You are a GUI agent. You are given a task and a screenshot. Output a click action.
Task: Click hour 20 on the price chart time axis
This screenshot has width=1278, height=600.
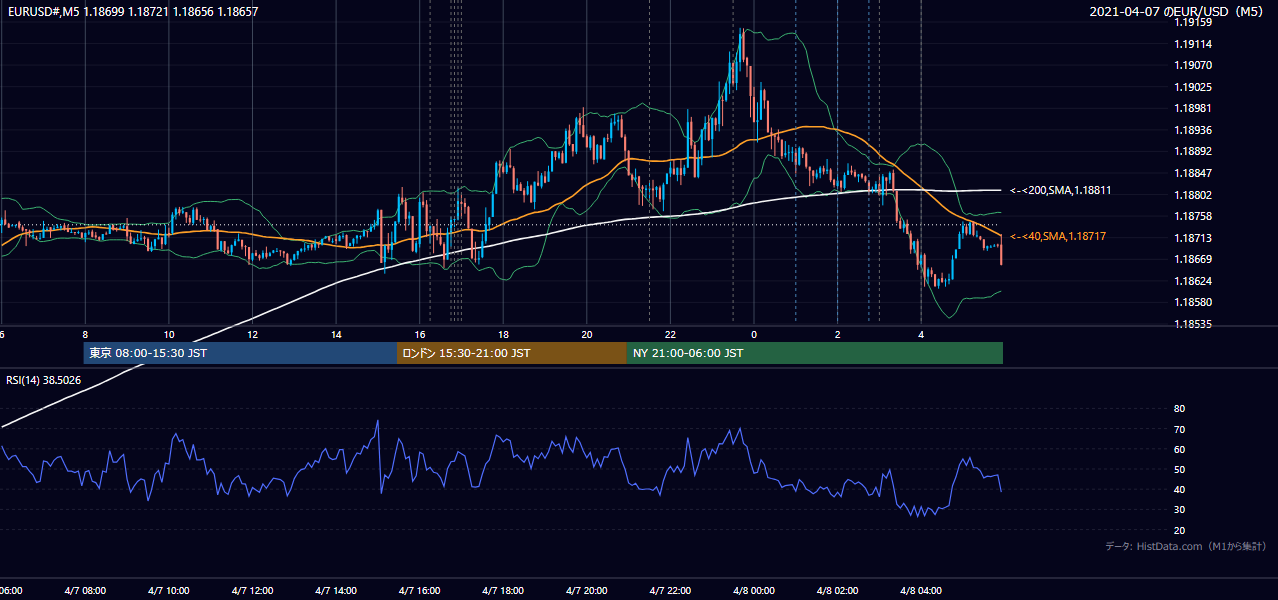pyautogui.click(x=587, y=334)
